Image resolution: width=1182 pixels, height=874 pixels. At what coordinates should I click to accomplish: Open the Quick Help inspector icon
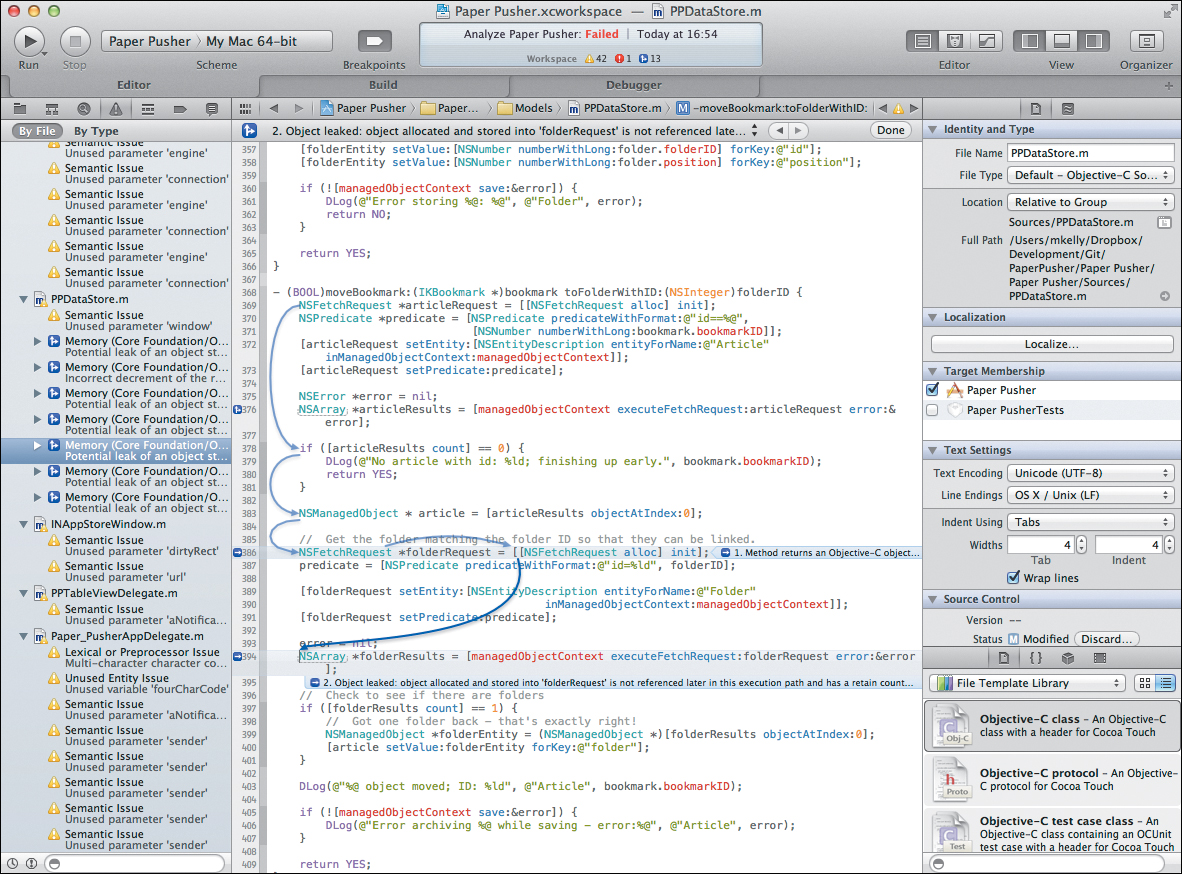[1068, 109]
